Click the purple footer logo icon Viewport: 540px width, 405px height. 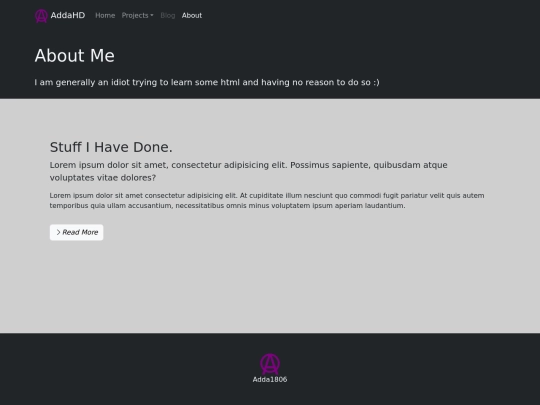coord(270,364)
